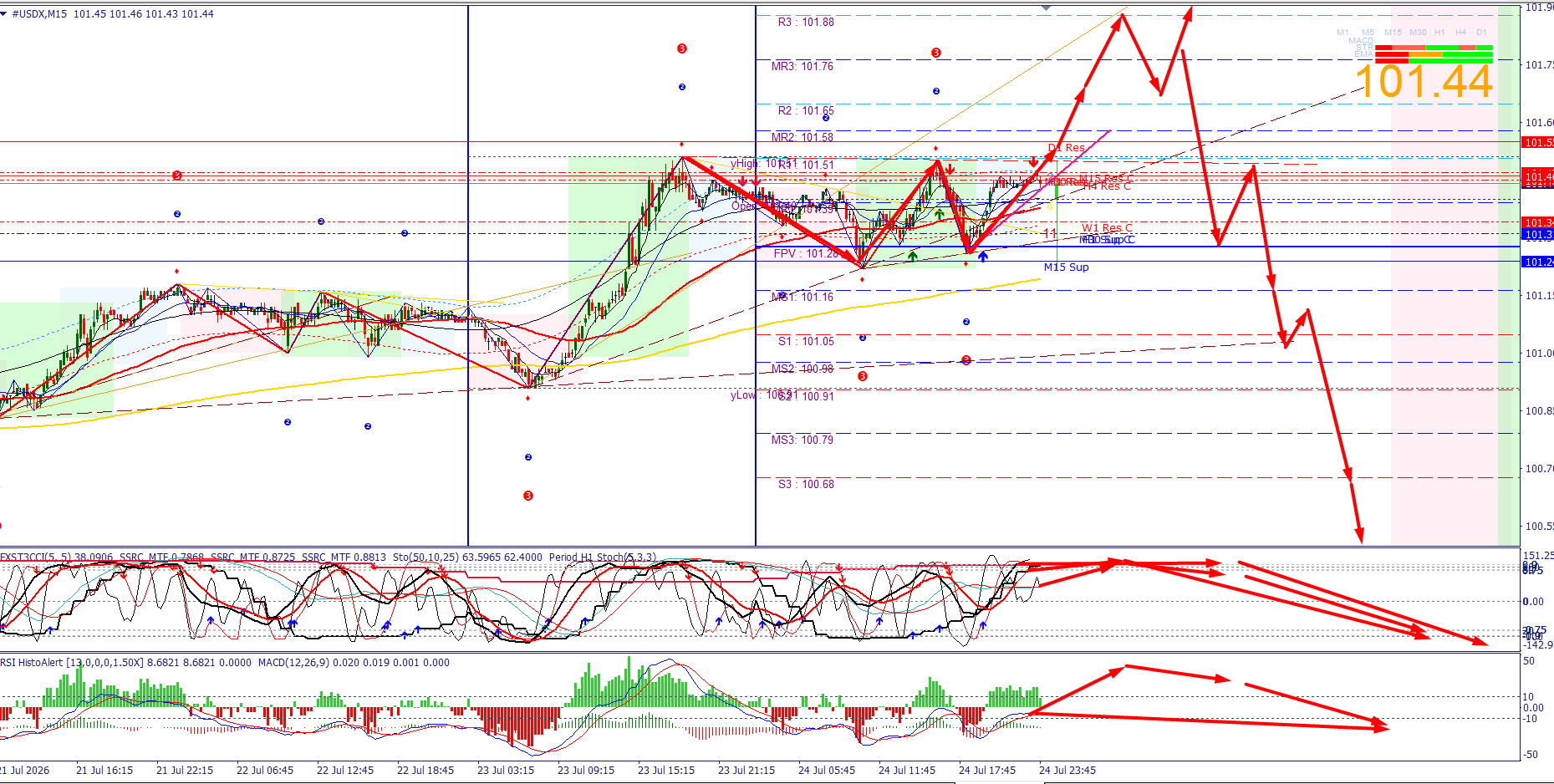Screen dimensions: 1554x784
Task: Select the W1 Res C label
Action: pyautogui.click(x=1107, y=228)
